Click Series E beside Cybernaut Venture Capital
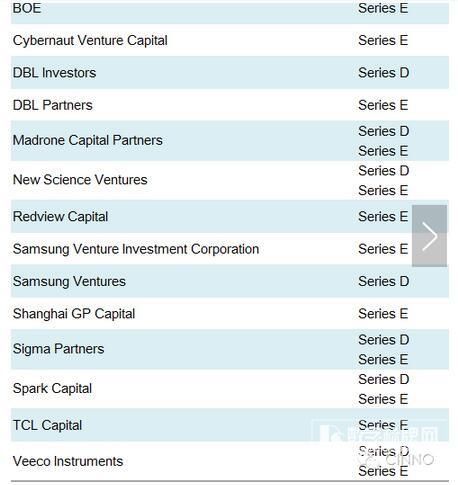The width and height of the screenshot is (458, 485). click(x=383, y=40)
